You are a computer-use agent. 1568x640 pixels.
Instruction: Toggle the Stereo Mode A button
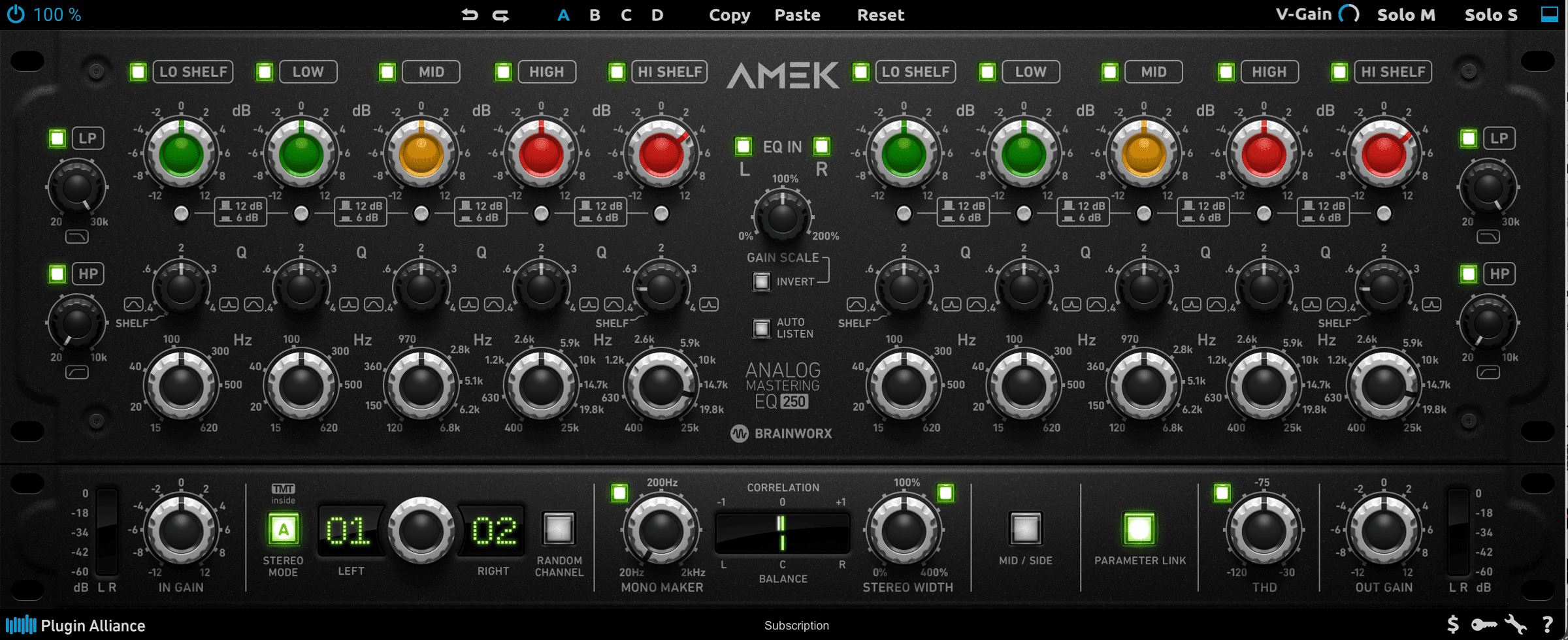coord(284,529)
